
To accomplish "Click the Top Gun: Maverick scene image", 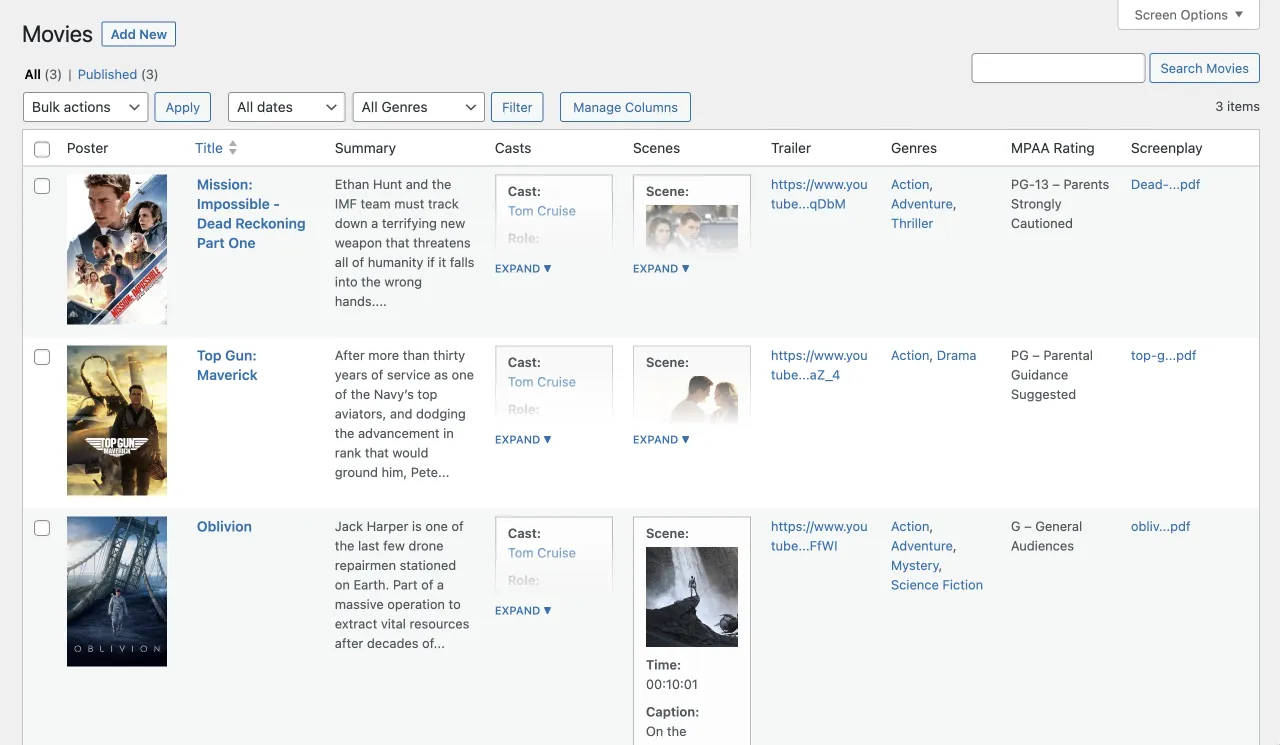I will click(692, 399).
